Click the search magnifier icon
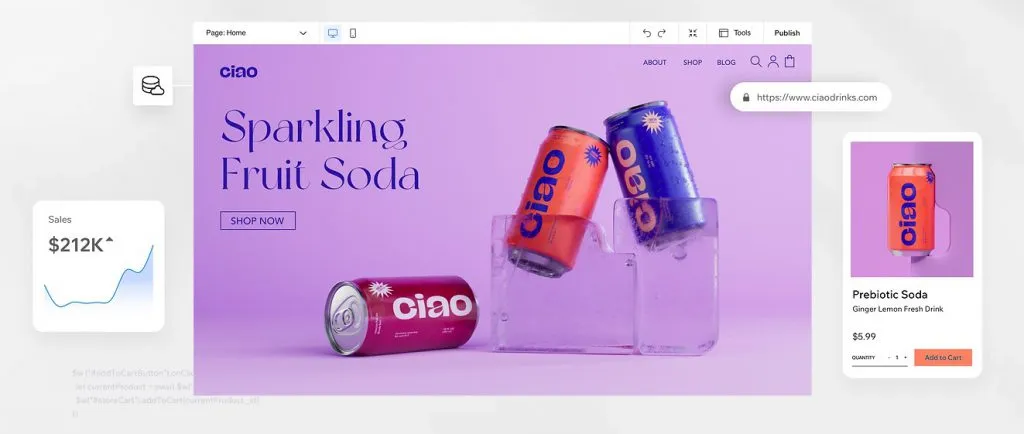Screen dimensions: 1024x434 pyautogui.click(x=756, y=61)
